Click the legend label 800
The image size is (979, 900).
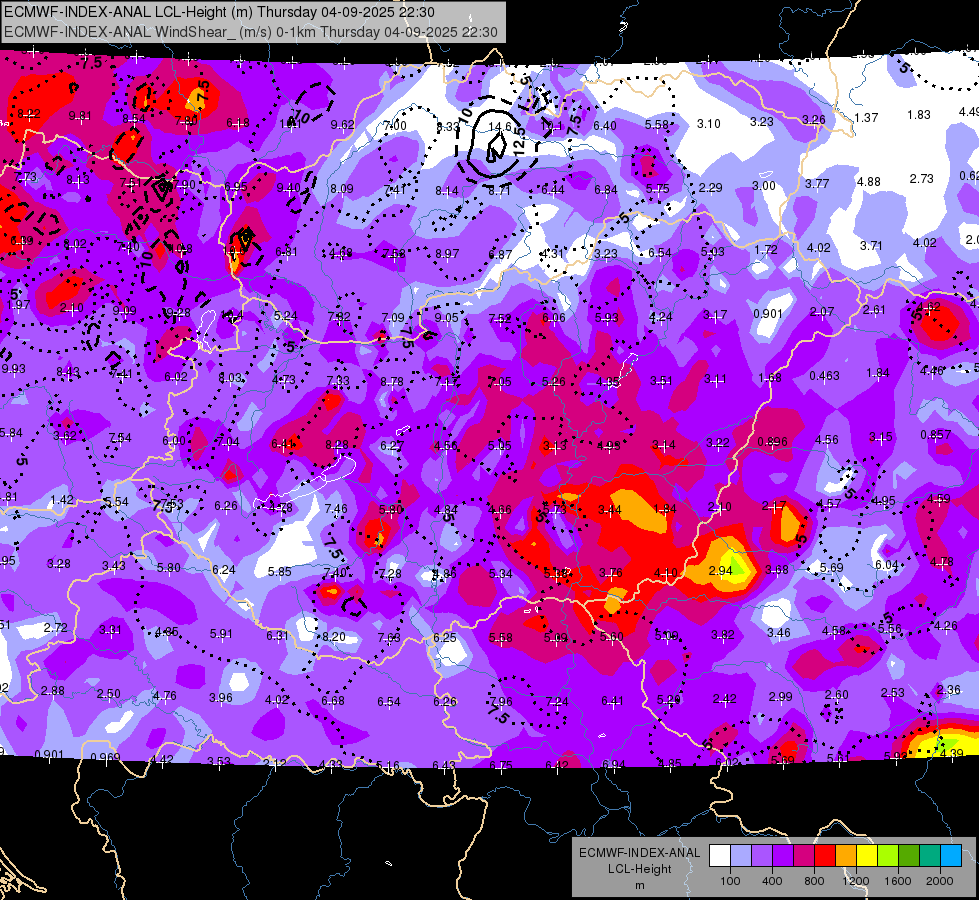pyautogui.click(x=814, y=881)
